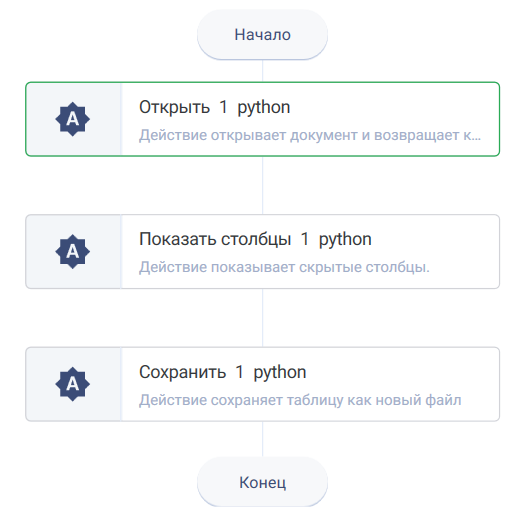Click the star icon of the Открыть action
Screen dimensions: 512x517
(x=72, y=119)
